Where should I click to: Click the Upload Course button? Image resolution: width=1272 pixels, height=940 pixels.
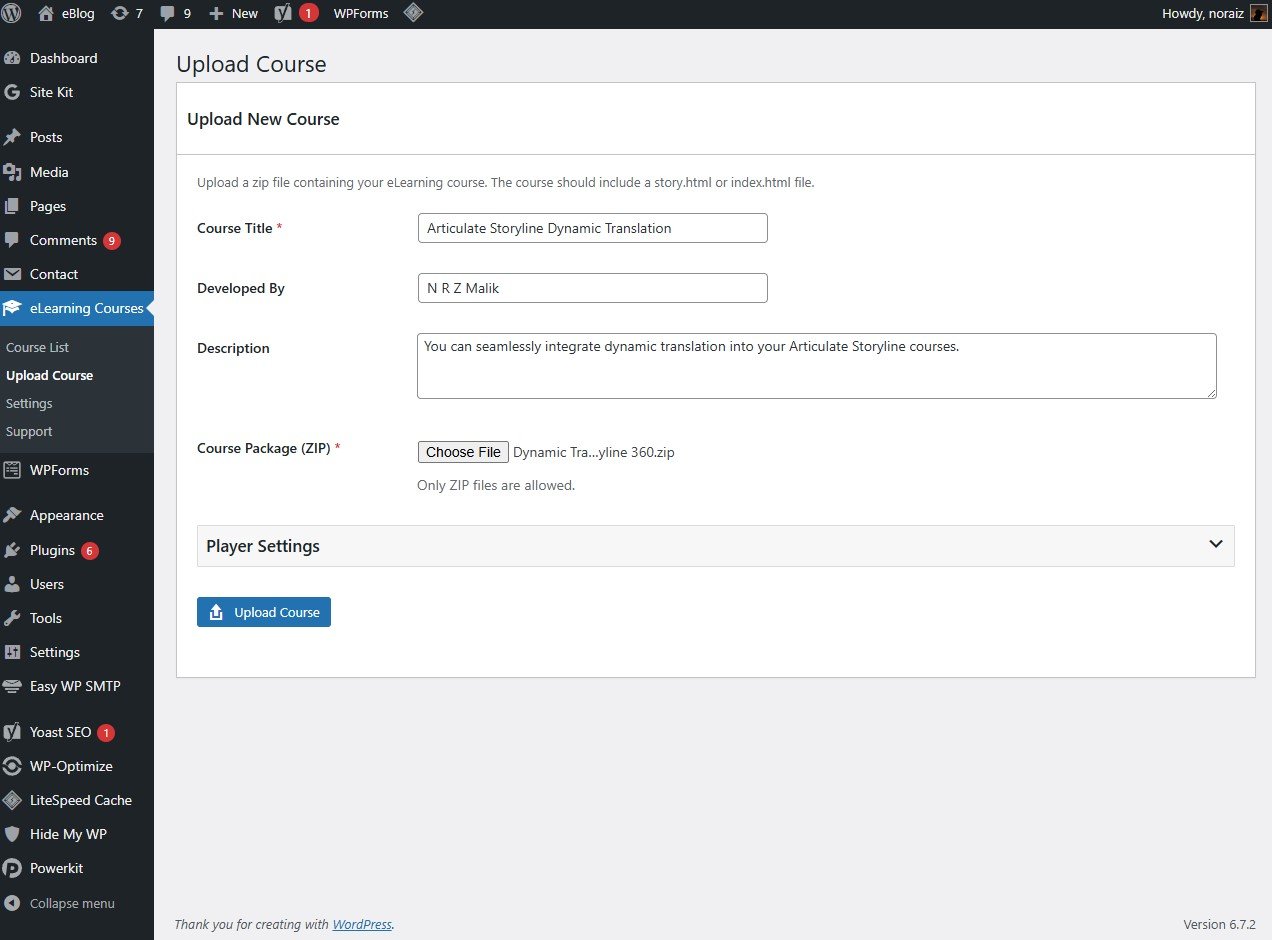263,612
